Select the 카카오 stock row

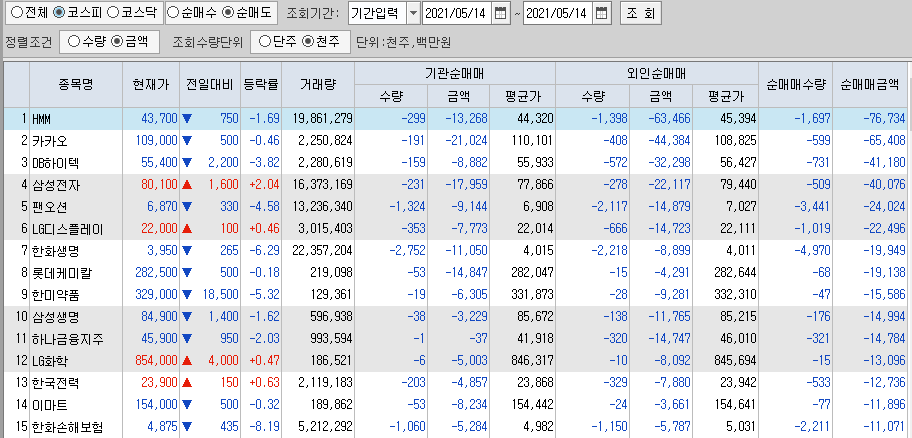click(x=456, y=141)
